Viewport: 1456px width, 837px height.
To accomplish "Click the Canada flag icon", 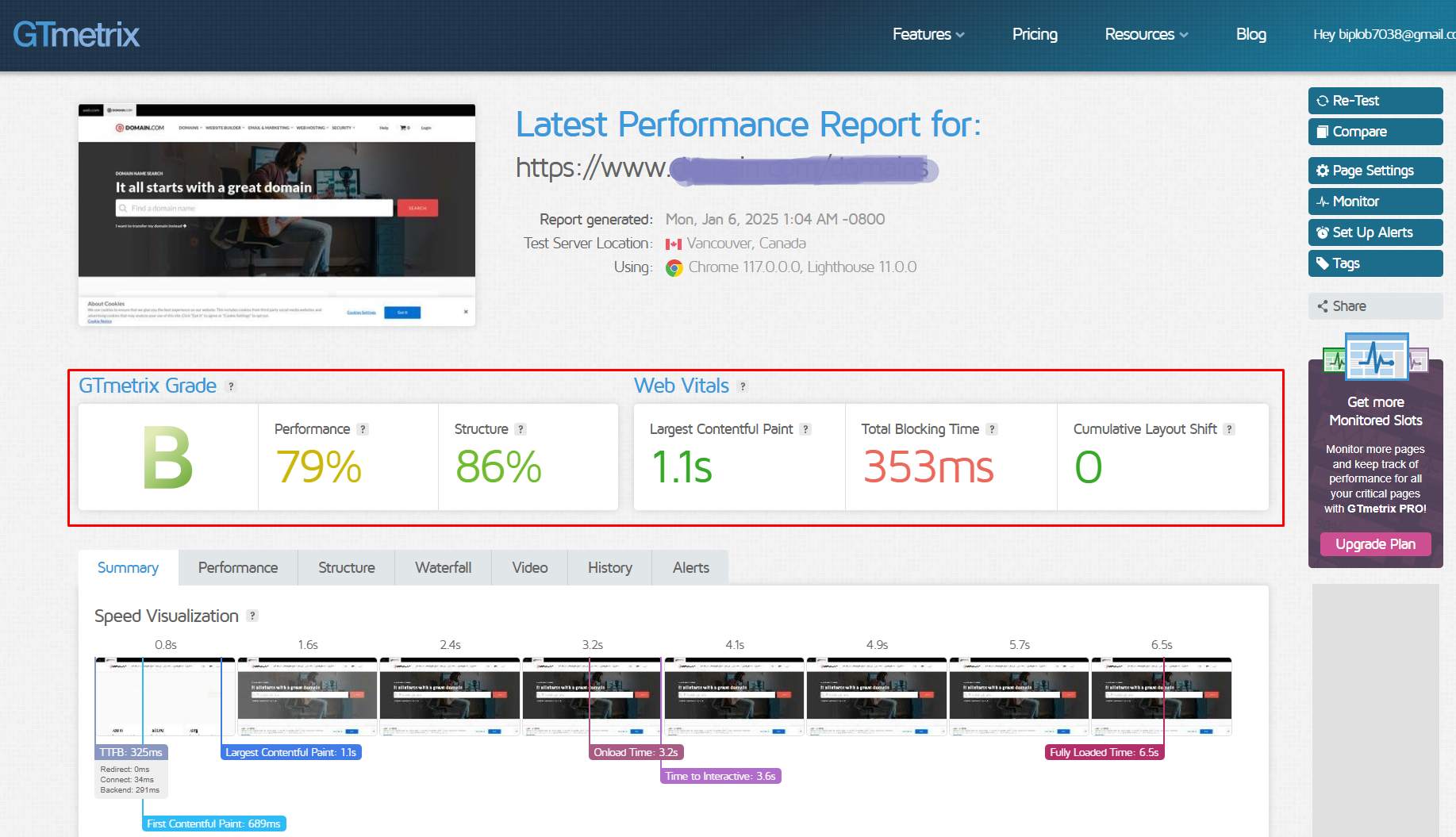I will click(674, 244).
